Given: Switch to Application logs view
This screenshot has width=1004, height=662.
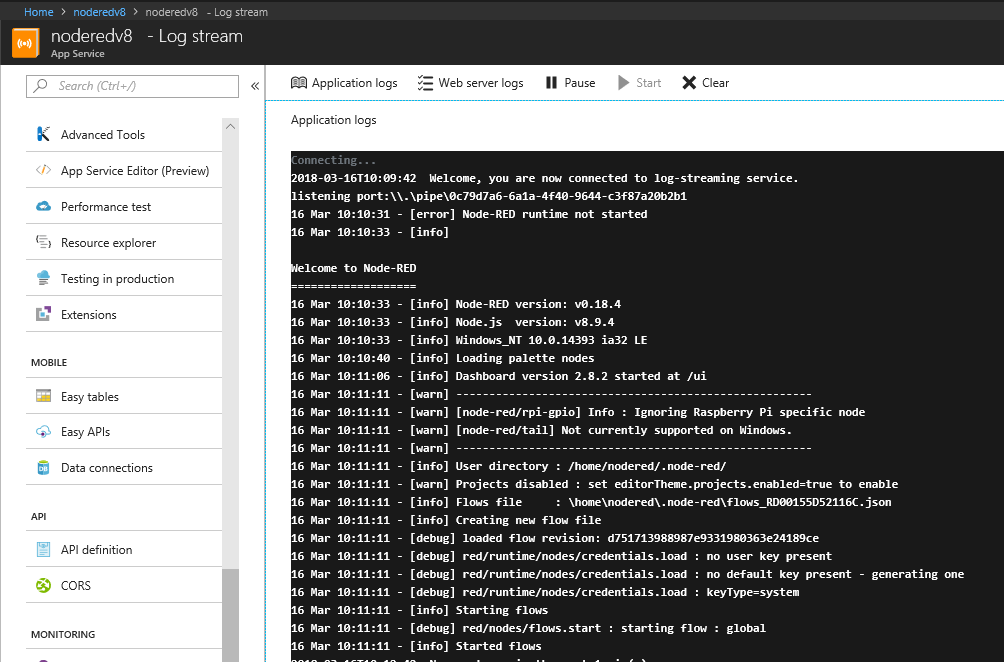Looking at the screenshot, I should tap(344, 83).
